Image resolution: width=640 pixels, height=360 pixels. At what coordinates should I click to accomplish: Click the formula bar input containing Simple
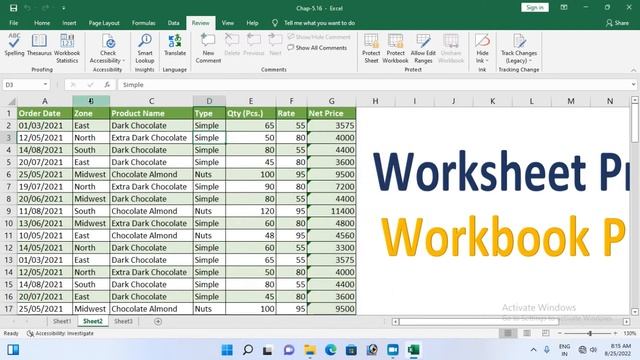[374, 84]
